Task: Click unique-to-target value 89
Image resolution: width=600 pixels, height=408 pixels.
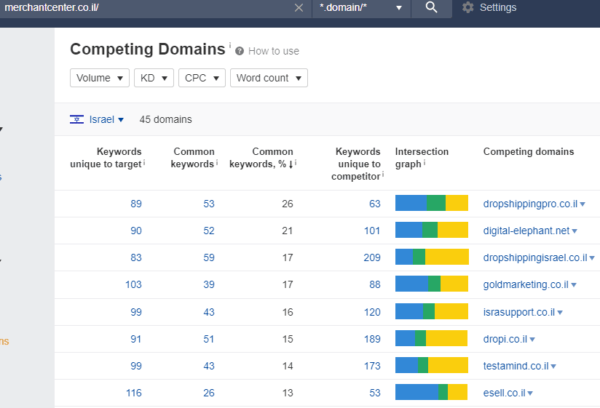Action: click(136, 204)
